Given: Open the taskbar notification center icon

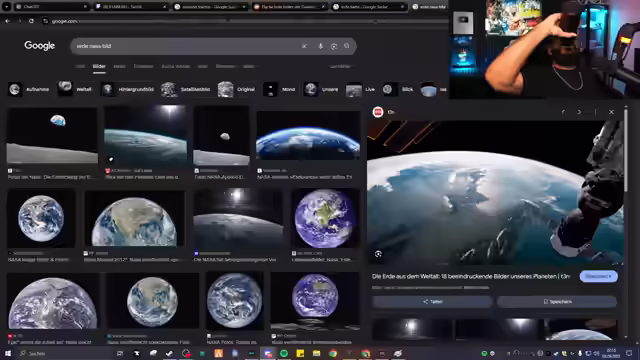Looking at the screenshot, I should click(x=629, y=353).
